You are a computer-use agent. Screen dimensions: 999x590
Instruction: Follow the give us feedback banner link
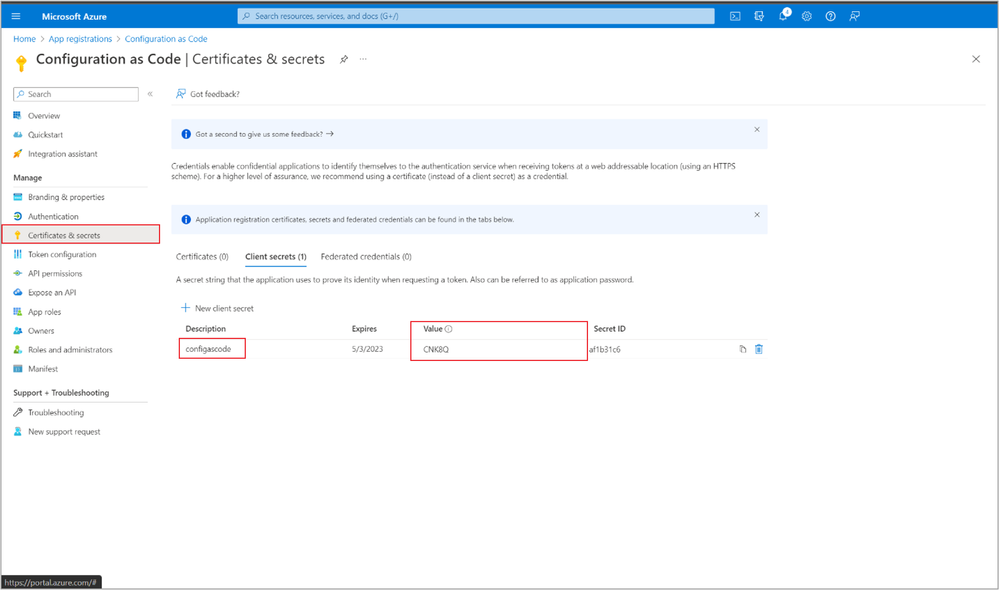coord(264,134)
